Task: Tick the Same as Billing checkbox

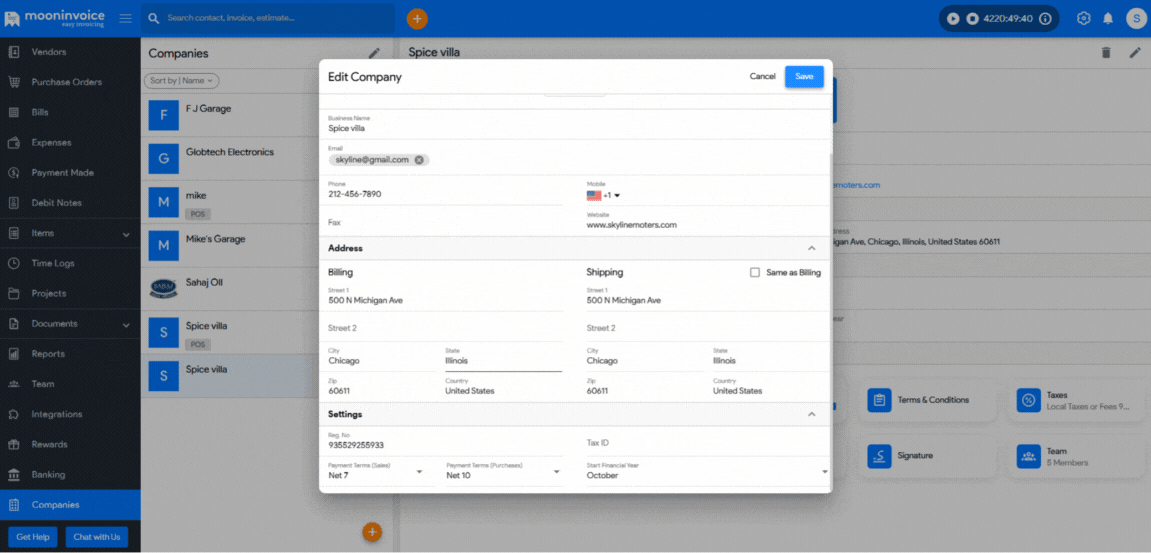Action: [x=755, y=272]
